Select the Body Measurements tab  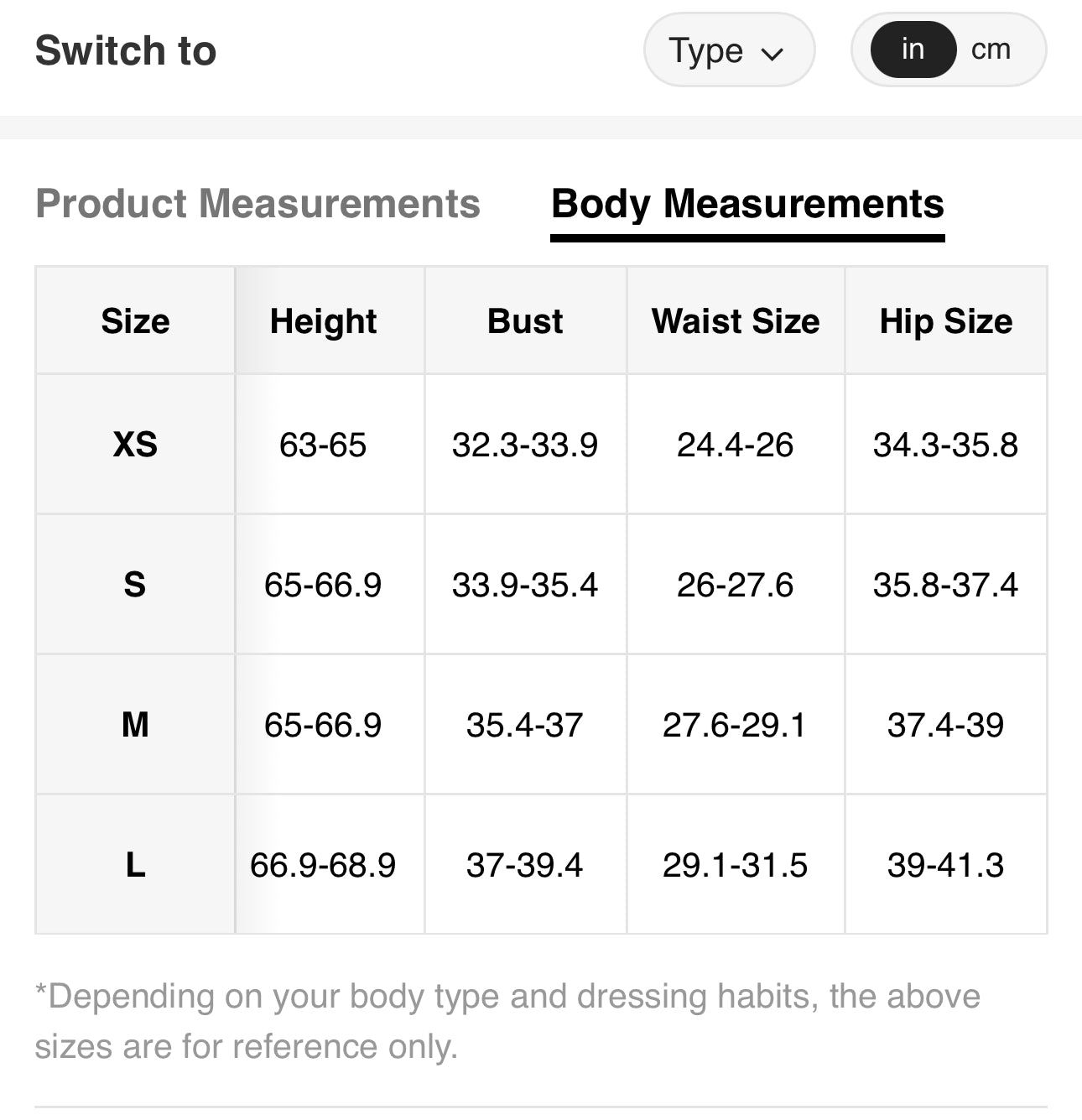pyautogui.click(x=747, y=204)
